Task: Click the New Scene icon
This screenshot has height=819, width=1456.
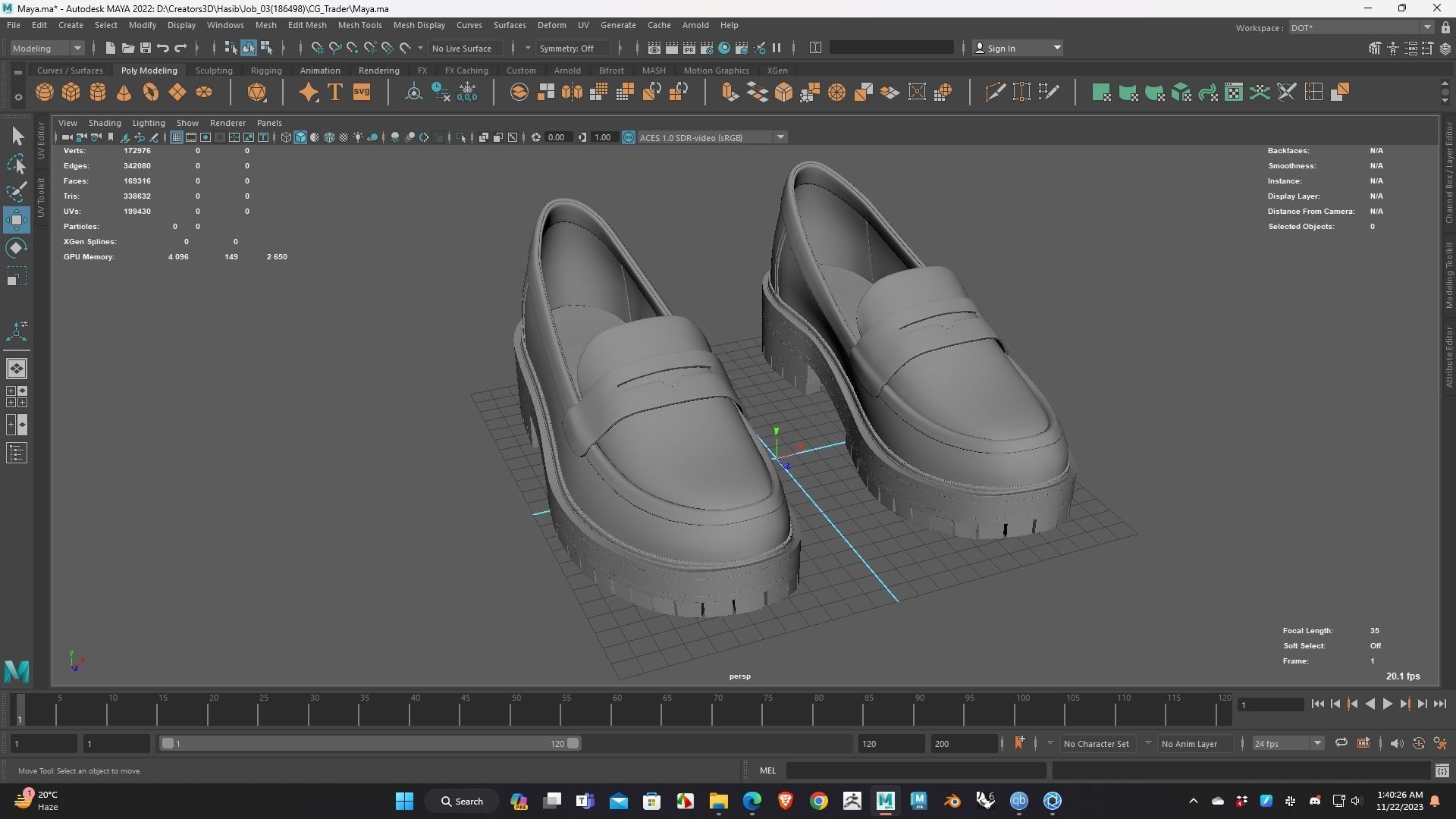Action: [x=111, y=48]
